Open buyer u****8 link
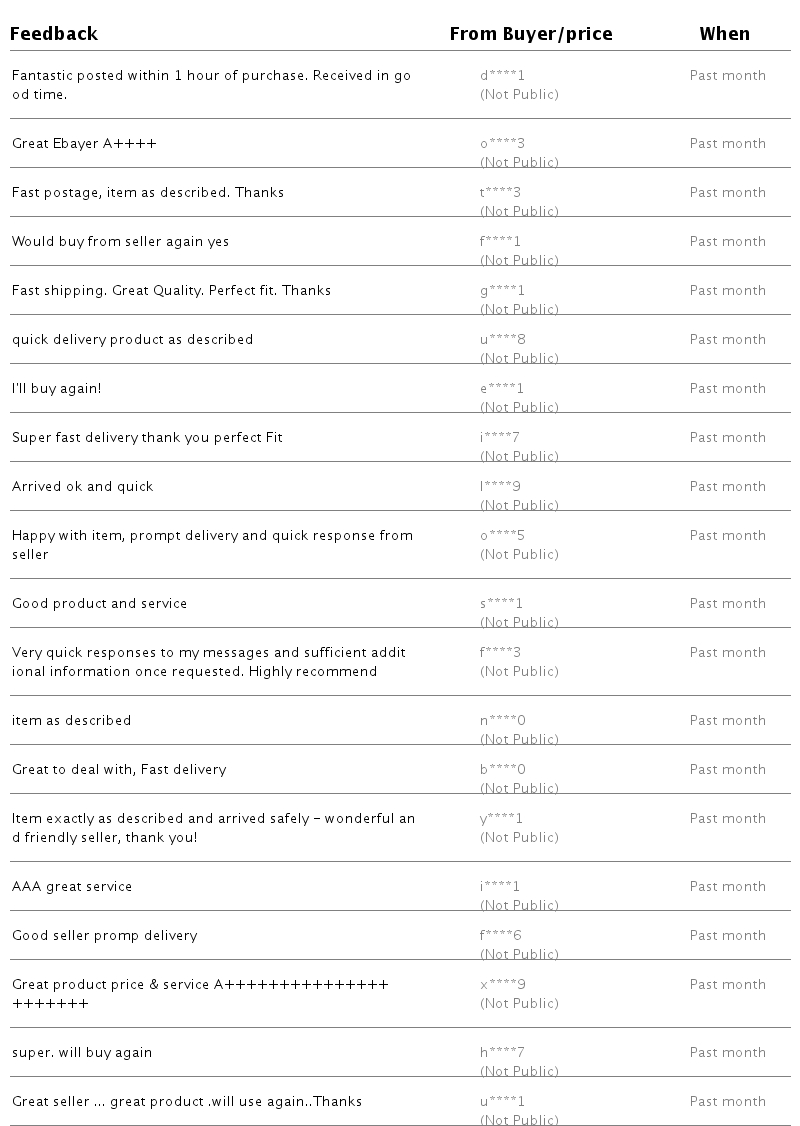Screen dimensions: 800x1126 [x=502, y=339]
